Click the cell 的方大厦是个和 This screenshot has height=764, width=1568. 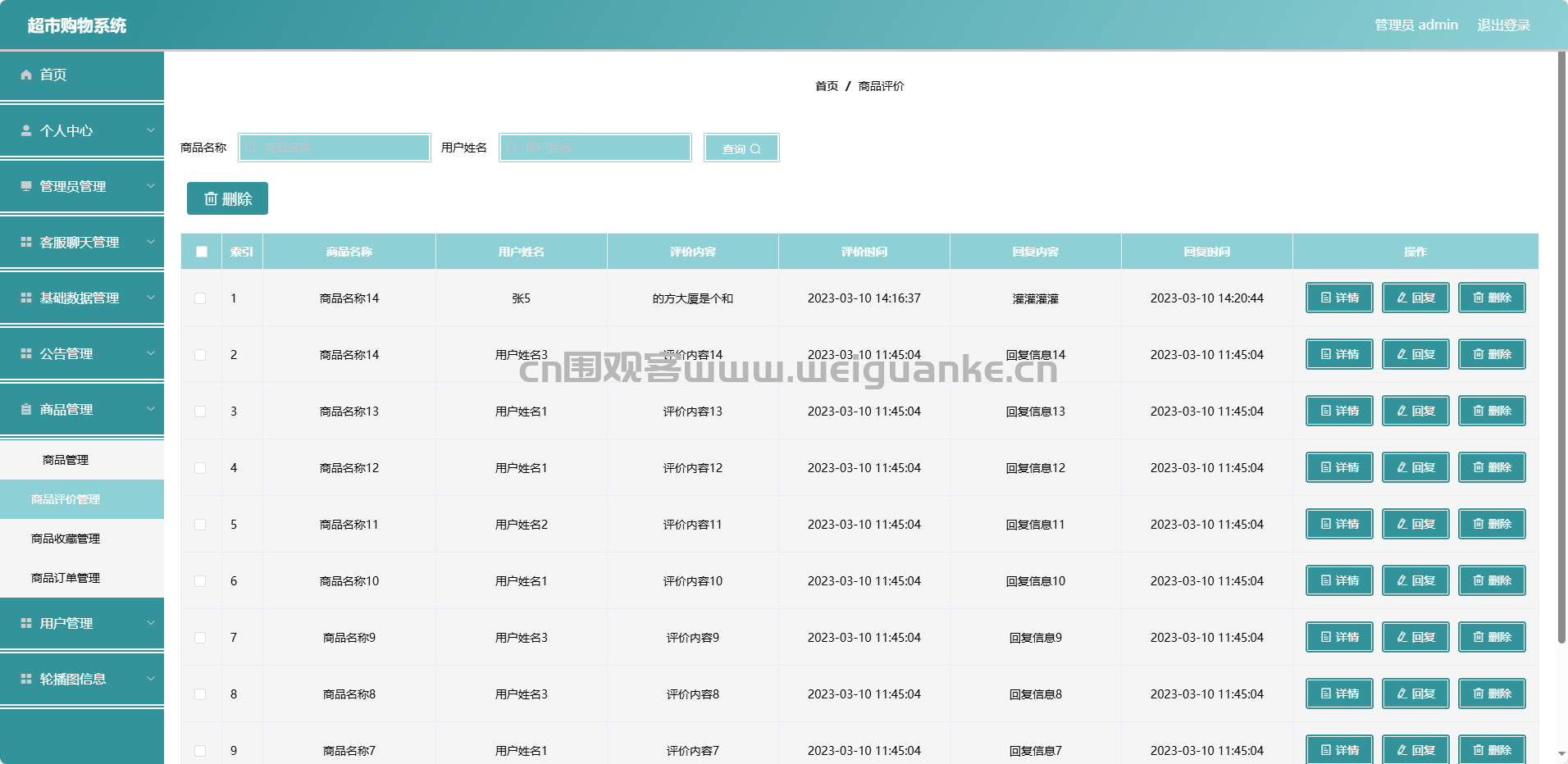coord(693,298)
